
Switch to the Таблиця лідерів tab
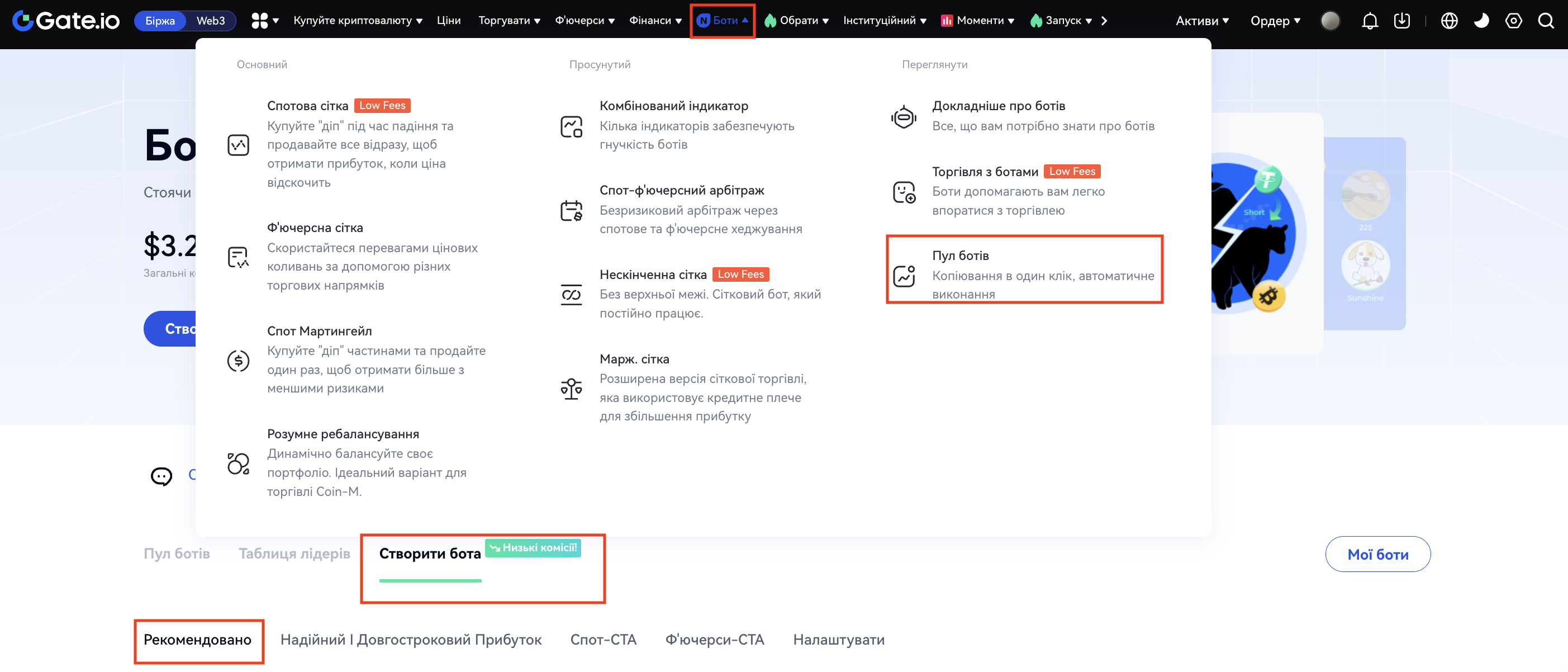pyautogui.click(x=294, y=553)
